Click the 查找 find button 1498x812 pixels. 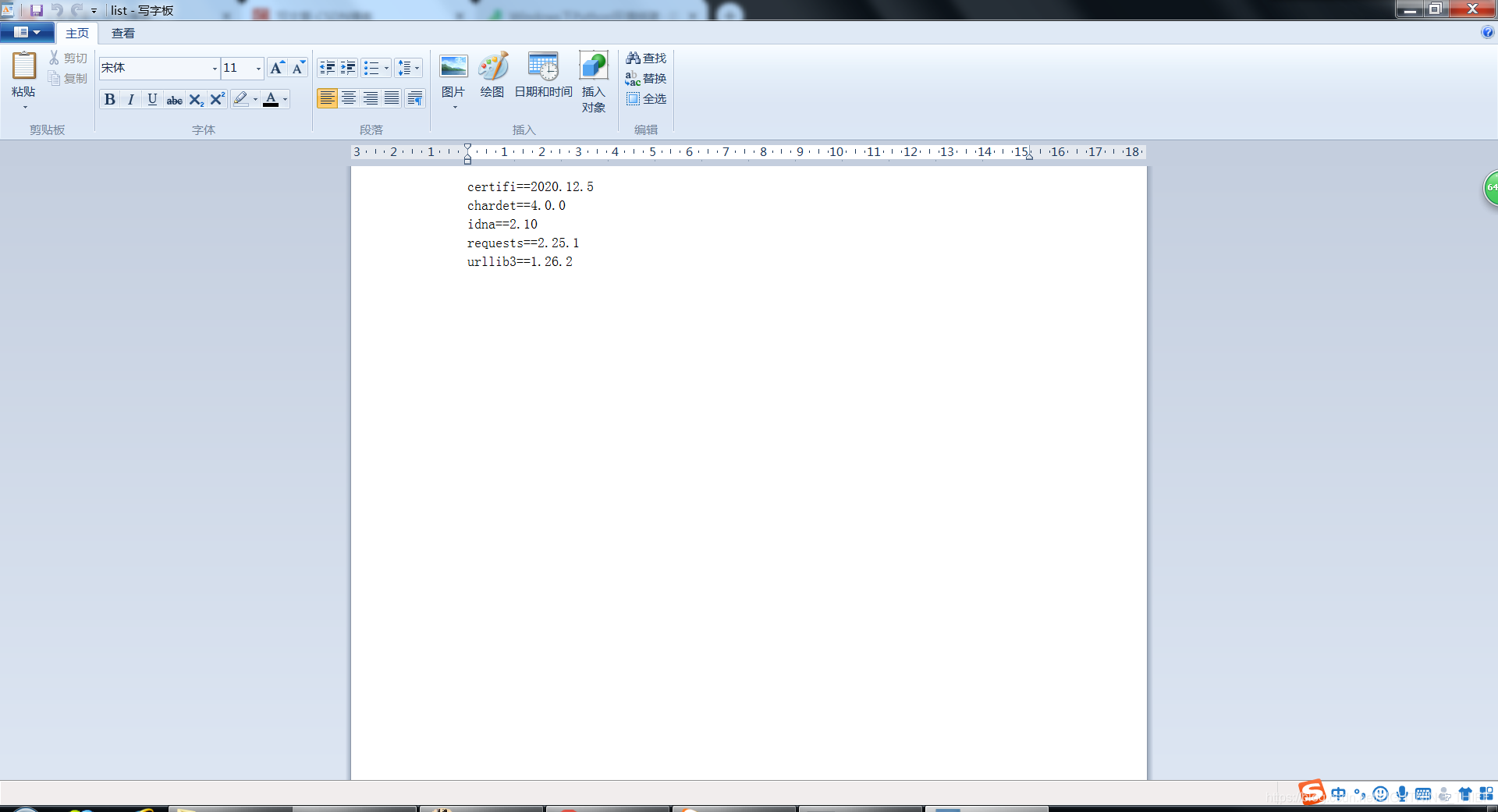(646, 59)
